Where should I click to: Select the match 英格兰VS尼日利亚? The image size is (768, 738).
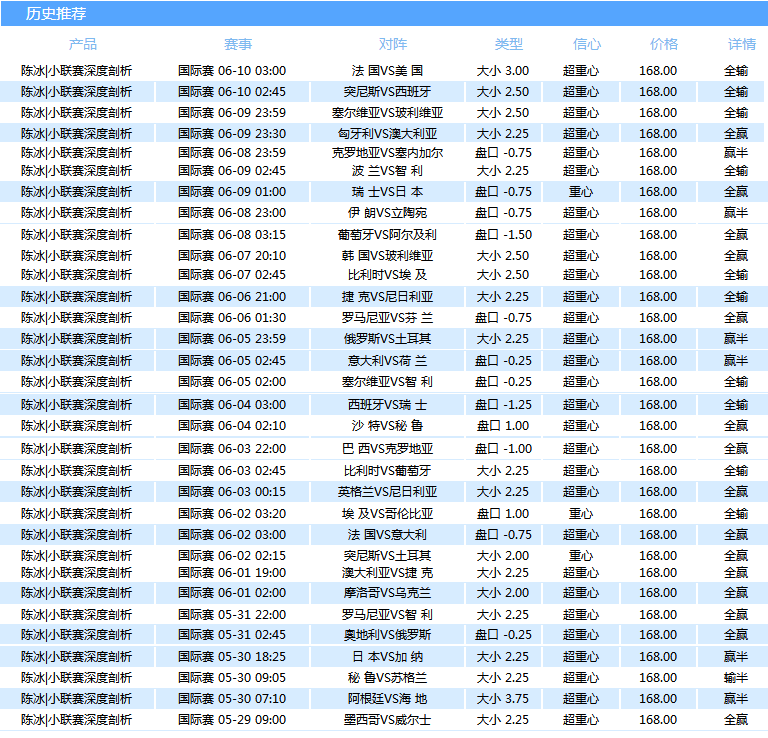[387, 492]
